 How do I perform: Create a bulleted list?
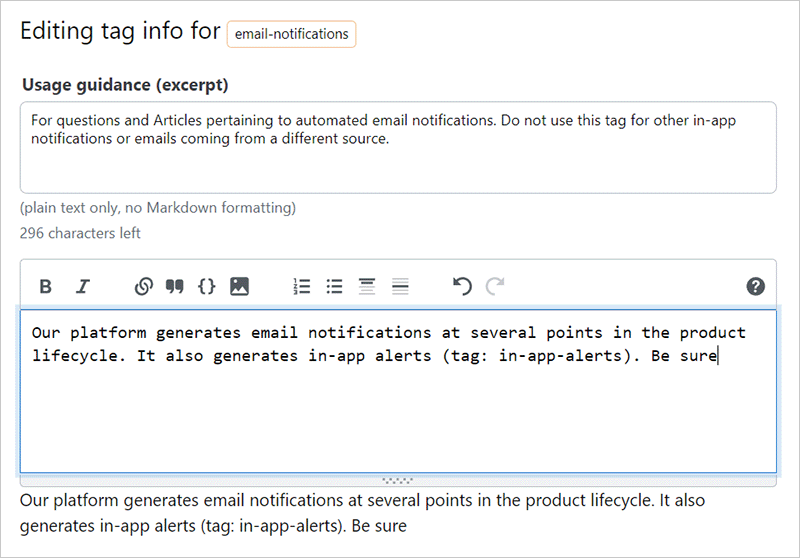(x=335, y=287)
